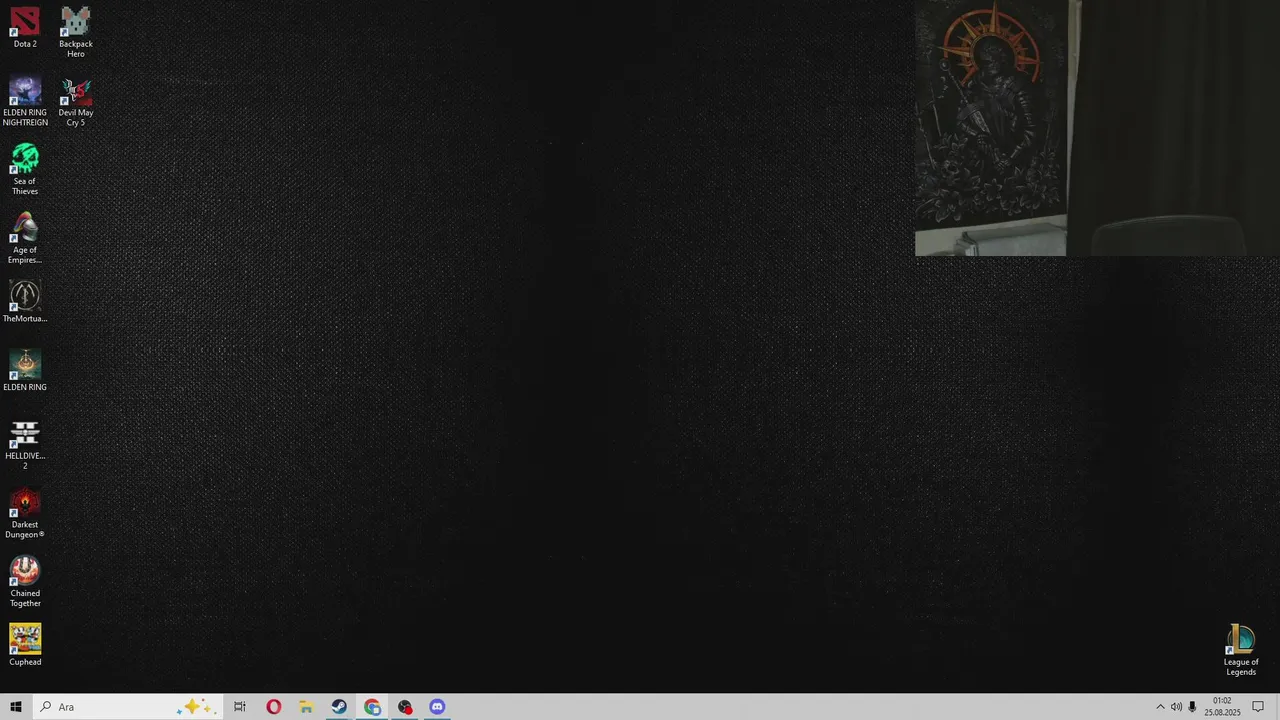The height and width of the screenshot is (720, 1280).
Task: Click the webcam overlay in the corner
Action: (1097, 128)
